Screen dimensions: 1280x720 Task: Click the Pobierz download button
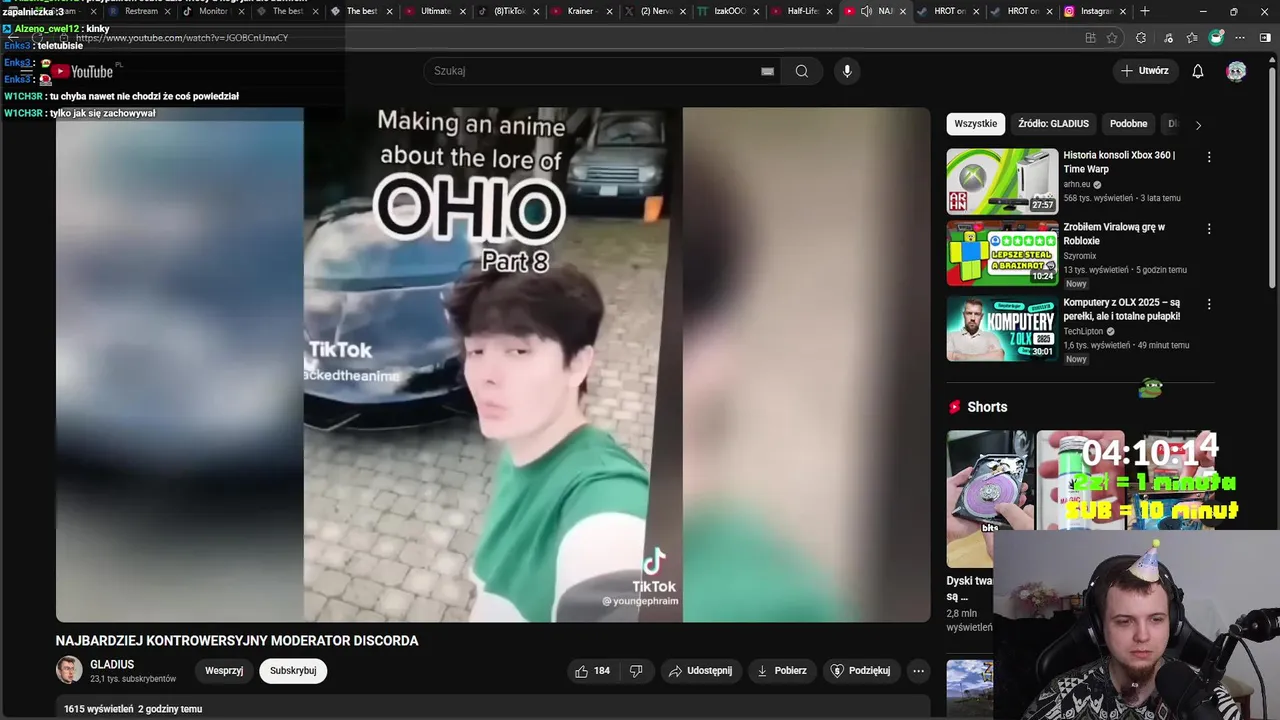coord(781,671)
